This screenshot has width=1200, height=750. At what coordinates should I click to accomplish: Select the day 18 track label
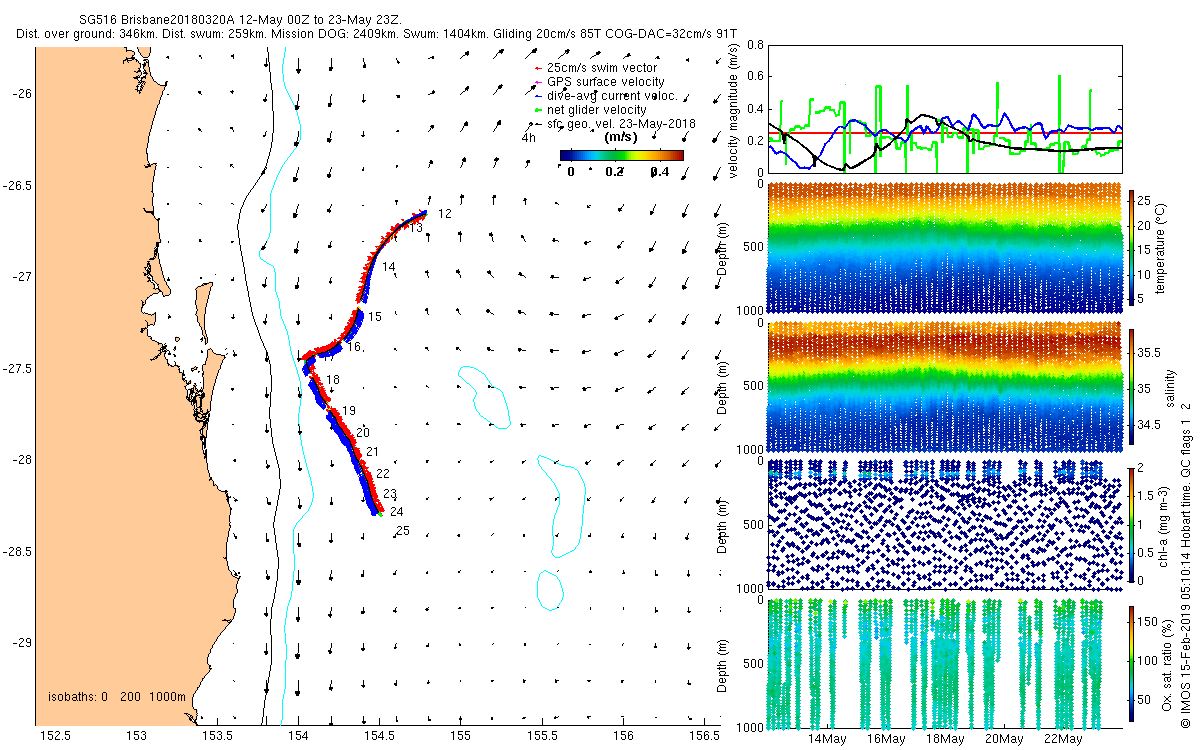[x=333, y=380]
